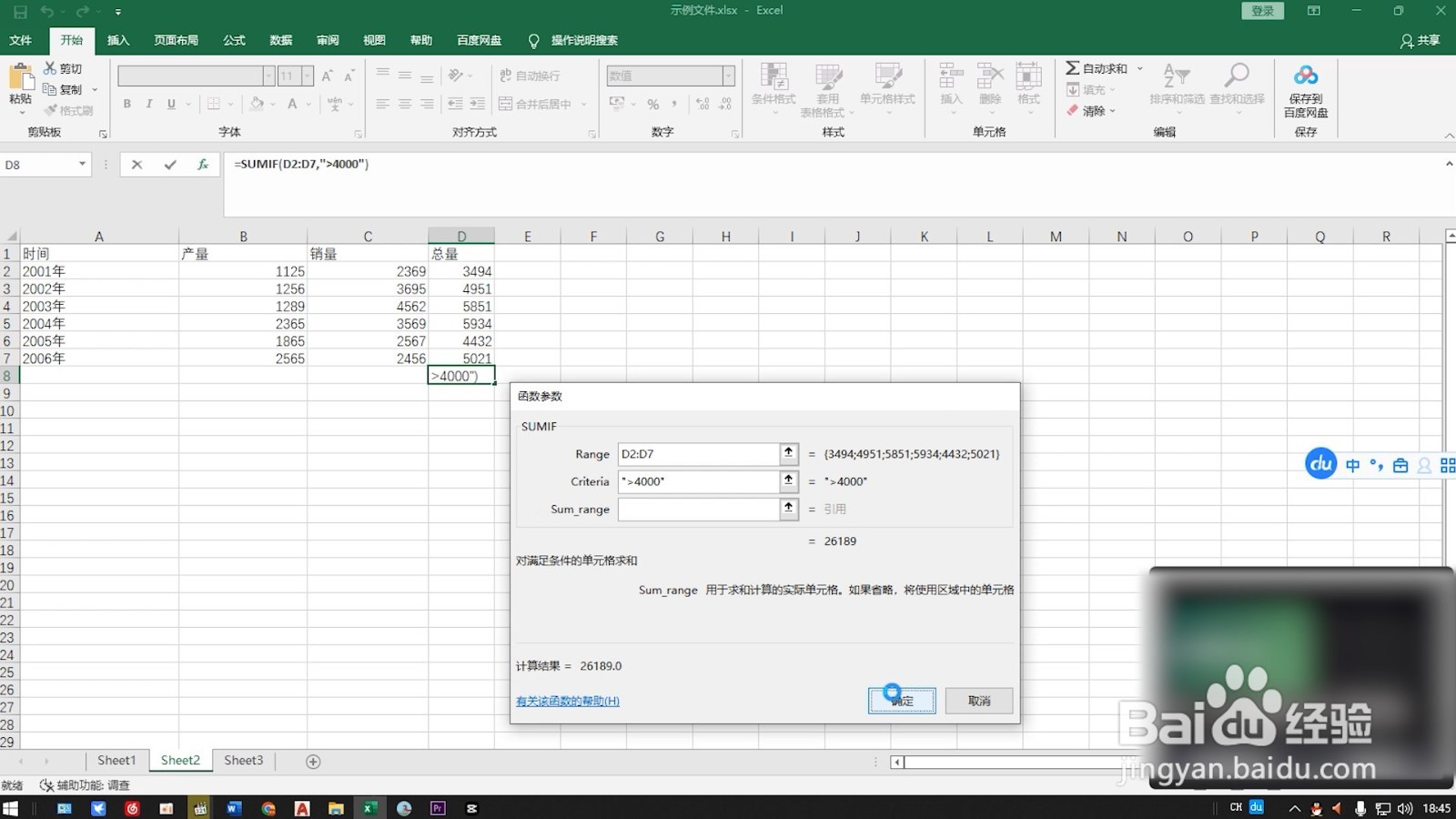Click the Paste icon in clipboard group
The image size is (1456, 819).
tap(20, 76)
